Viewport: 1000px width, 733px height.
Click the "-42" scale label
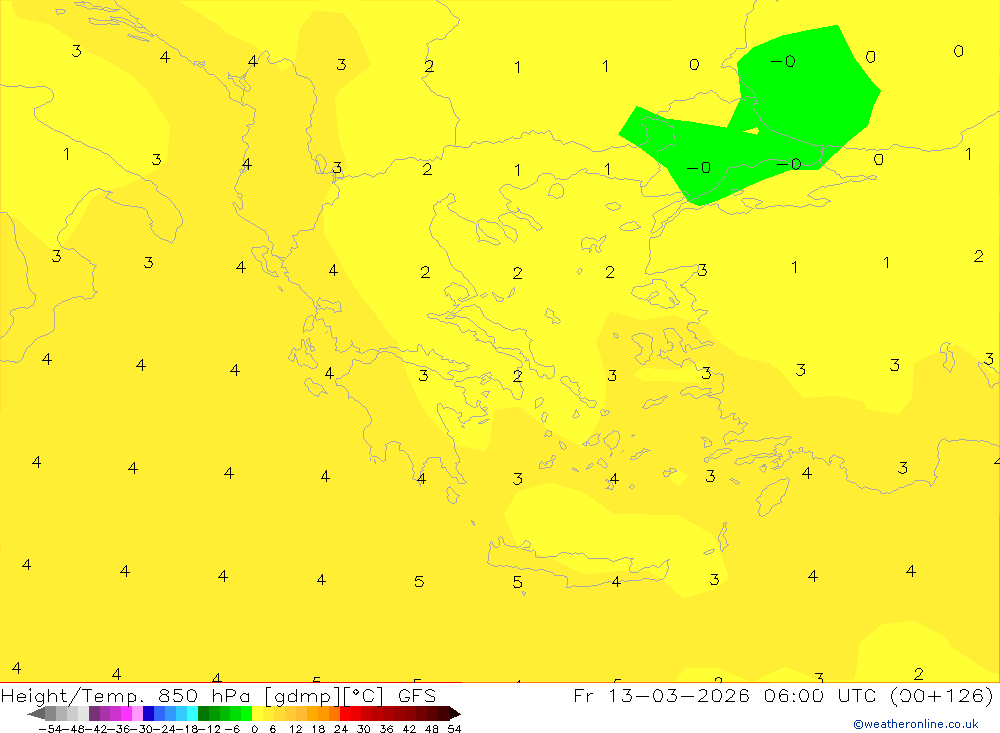pos(96,729)
